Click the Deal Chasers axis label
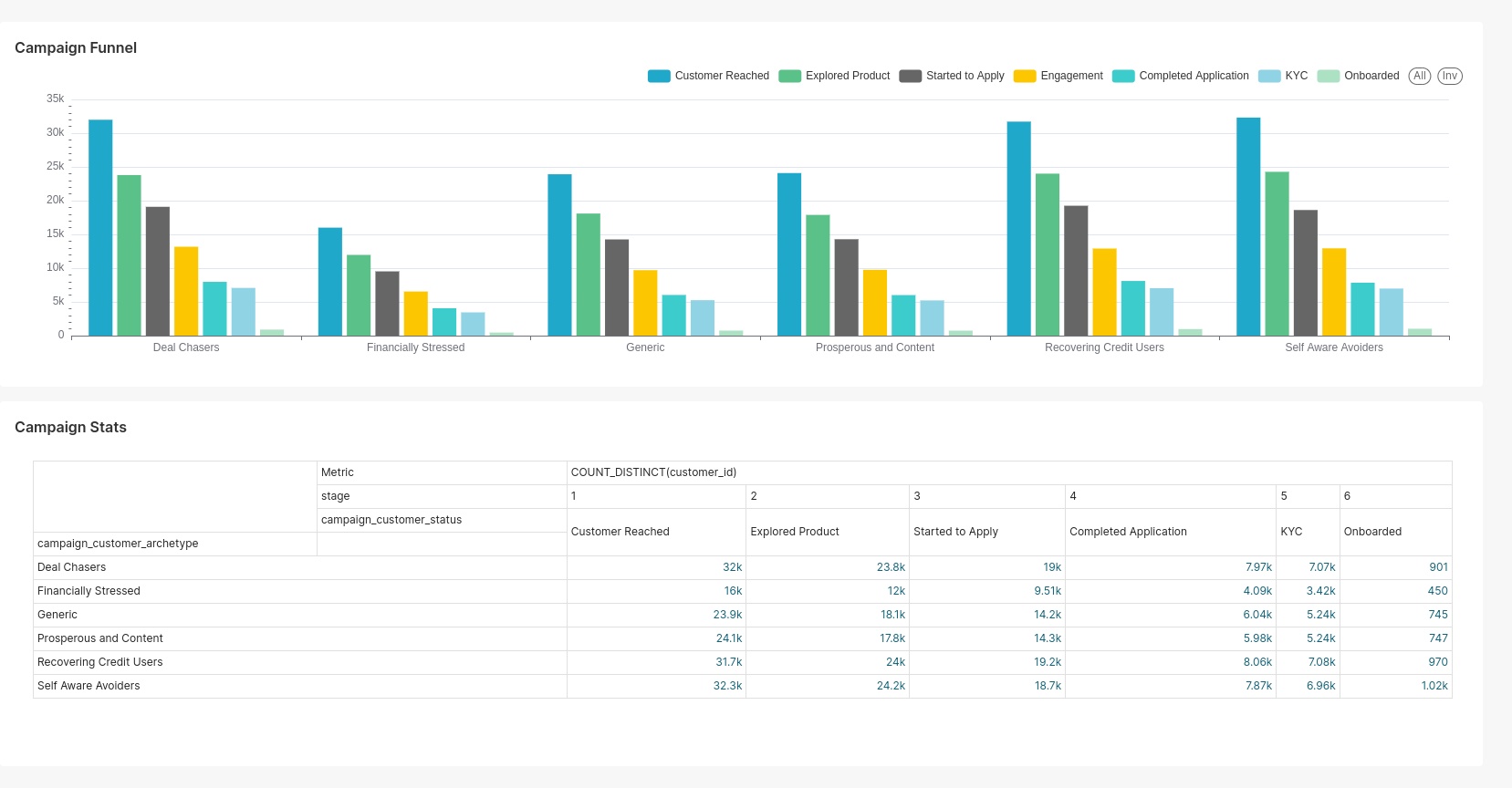1512x788 pixels. point(186,347)
